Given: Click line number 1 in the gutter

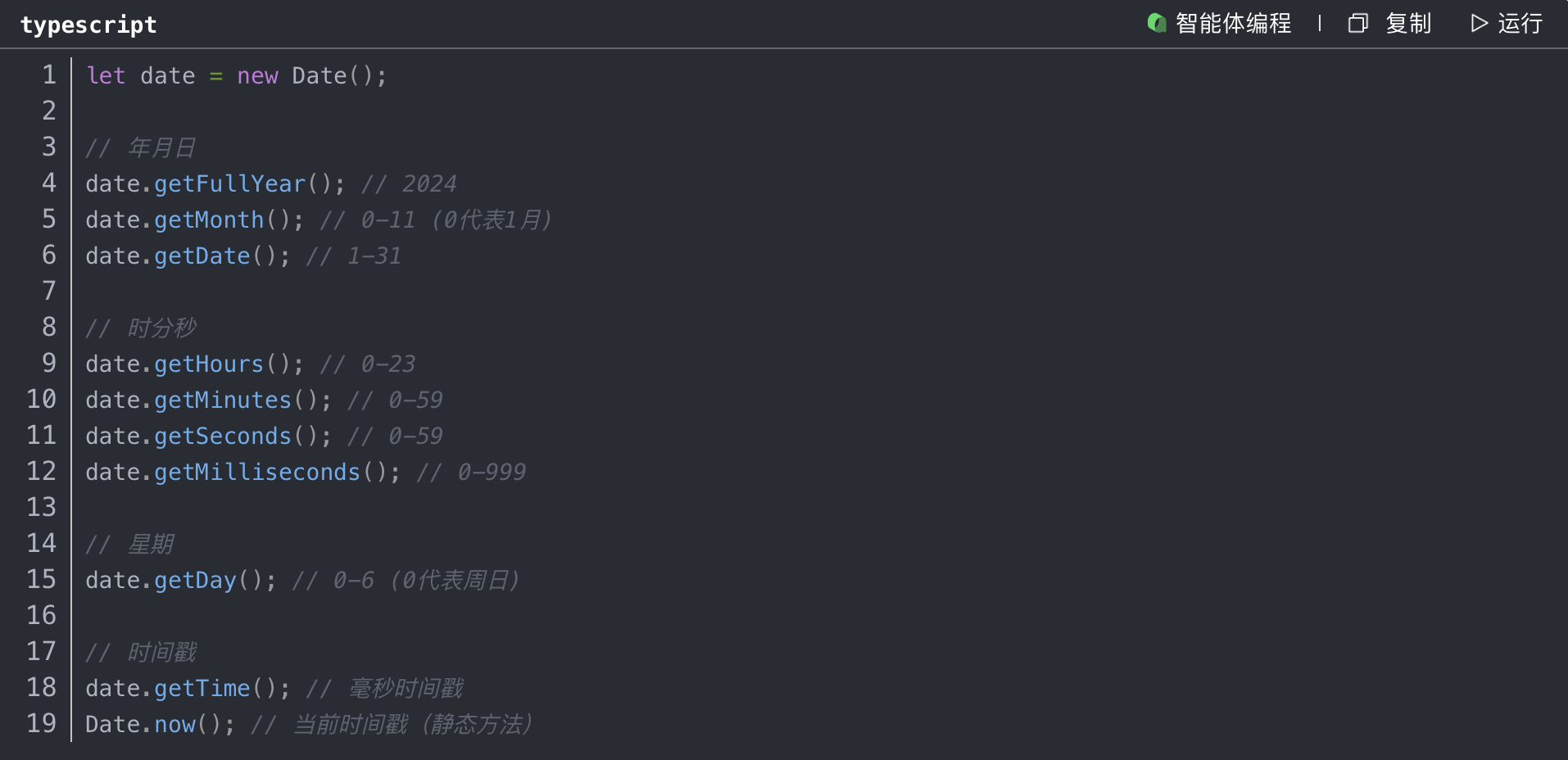Looking at the screenshot, I should click(49, 75).
